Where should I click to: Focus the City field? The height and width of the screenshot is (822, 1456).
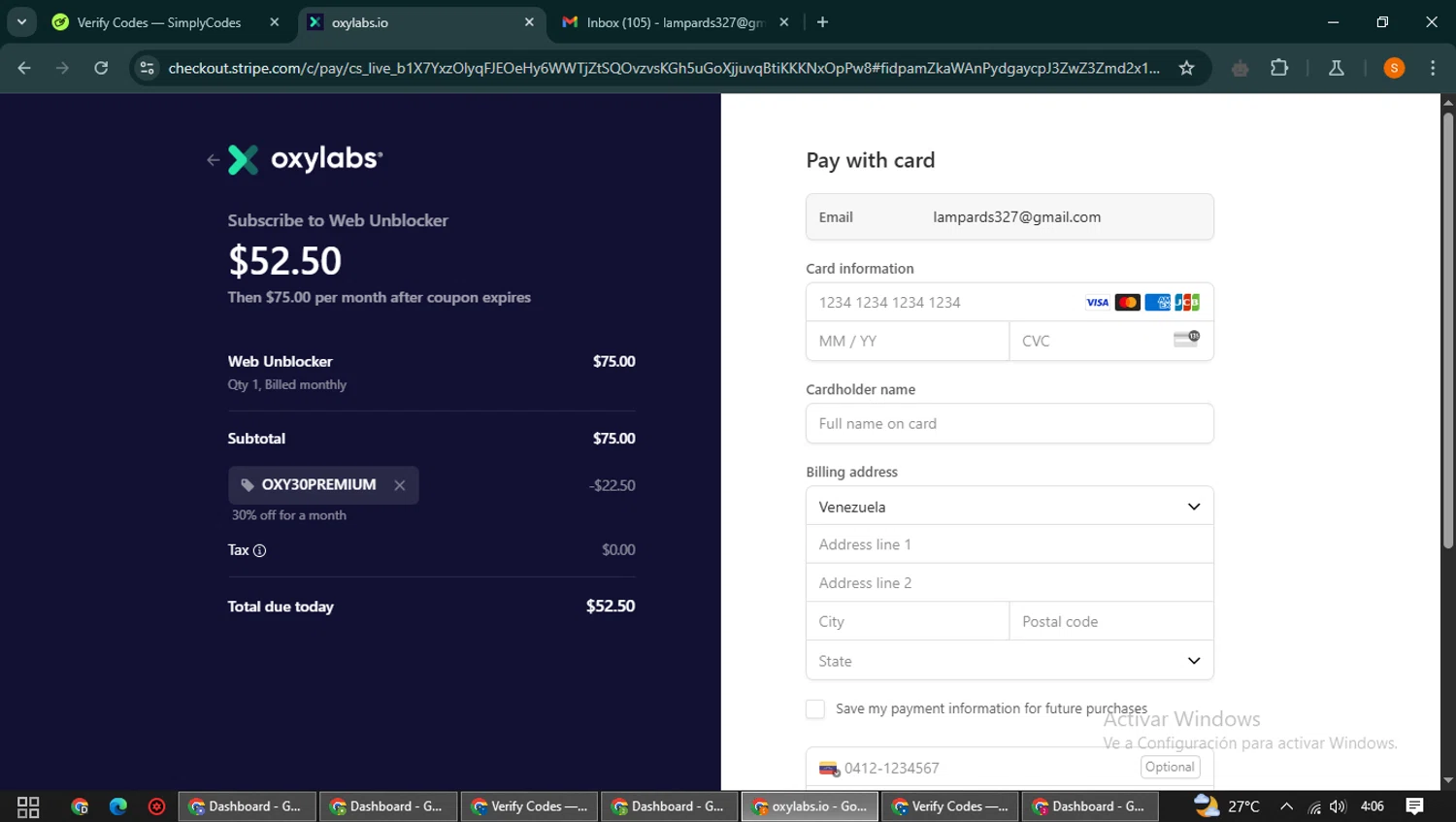pyautogui.click(x=908, y=622)
